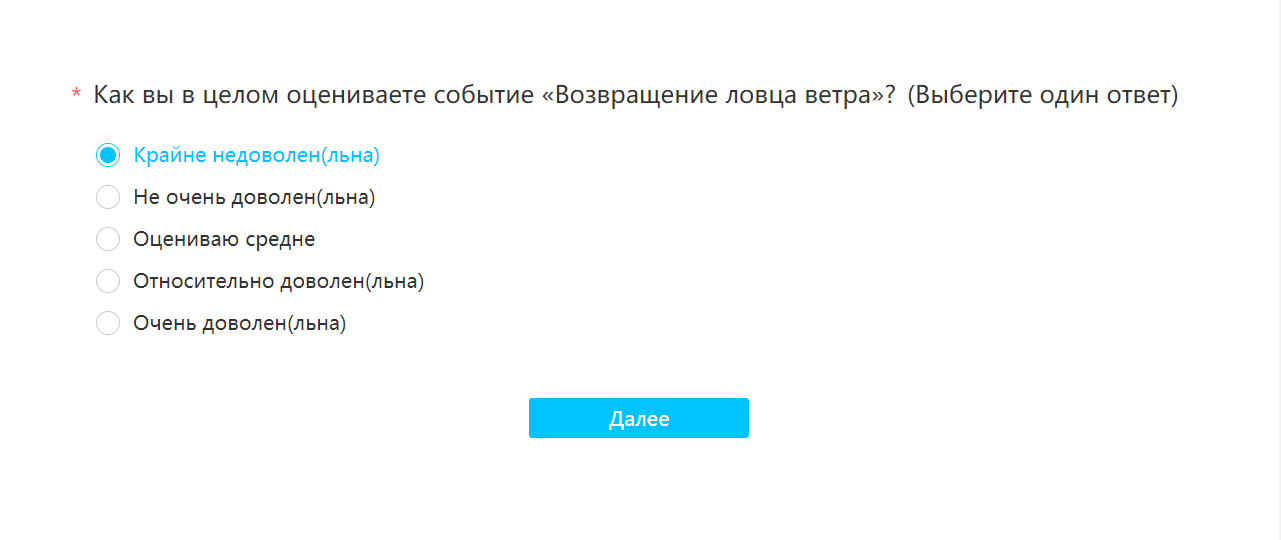Choose the highest satisfaction rating option
Image resolution: width=1281 pixels, height=540 pixels.
coord(108,324)
